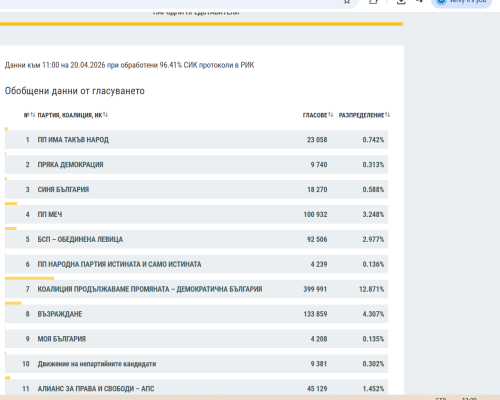Select party name "СИНЯ БЪЛГАРИЯ"
The height and width of the screenshot is (400, 500).
pos(63,190)
